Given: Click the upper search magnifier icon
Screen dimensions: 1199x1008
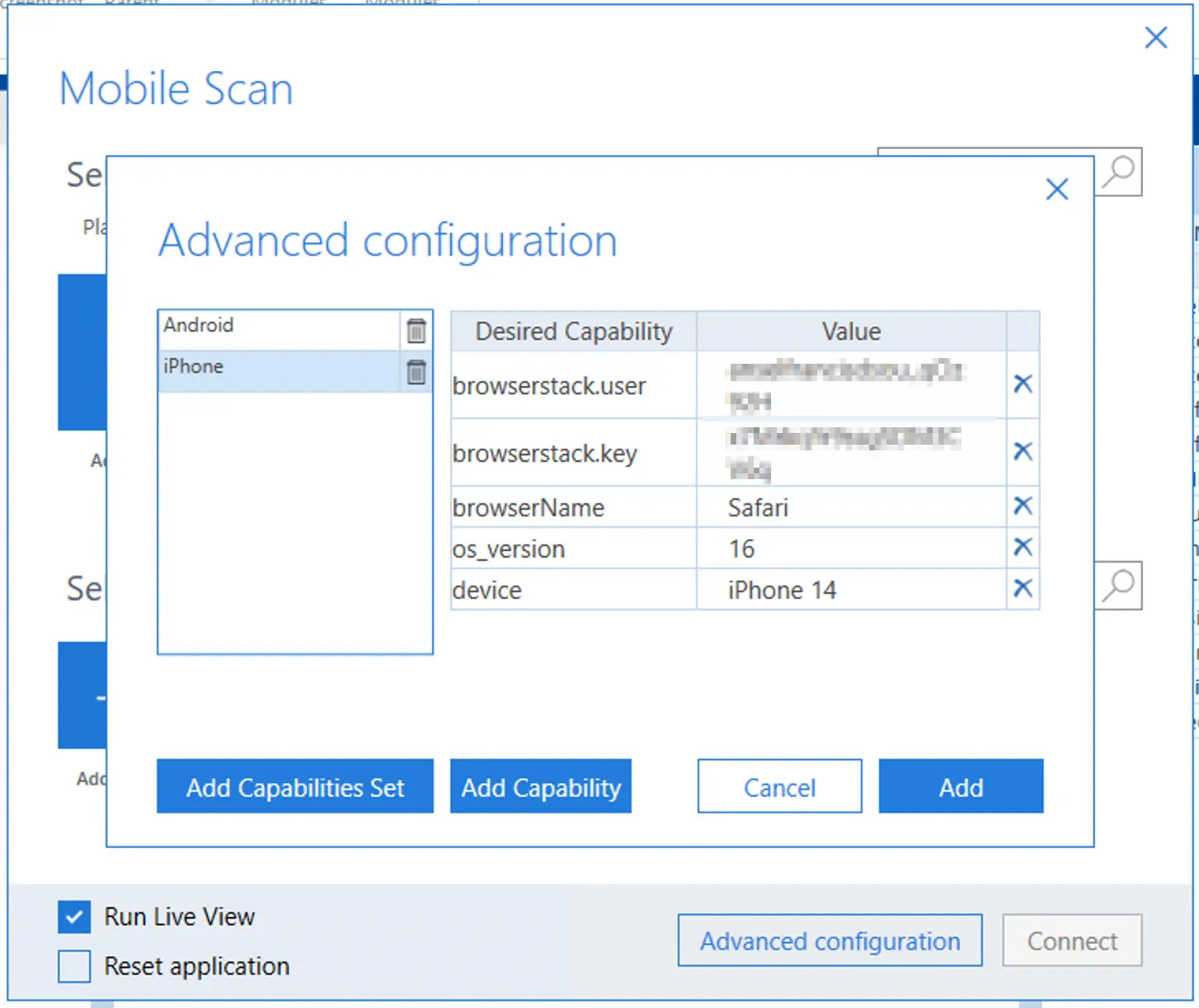Looking at the screenshot, I should [1119, 172].
